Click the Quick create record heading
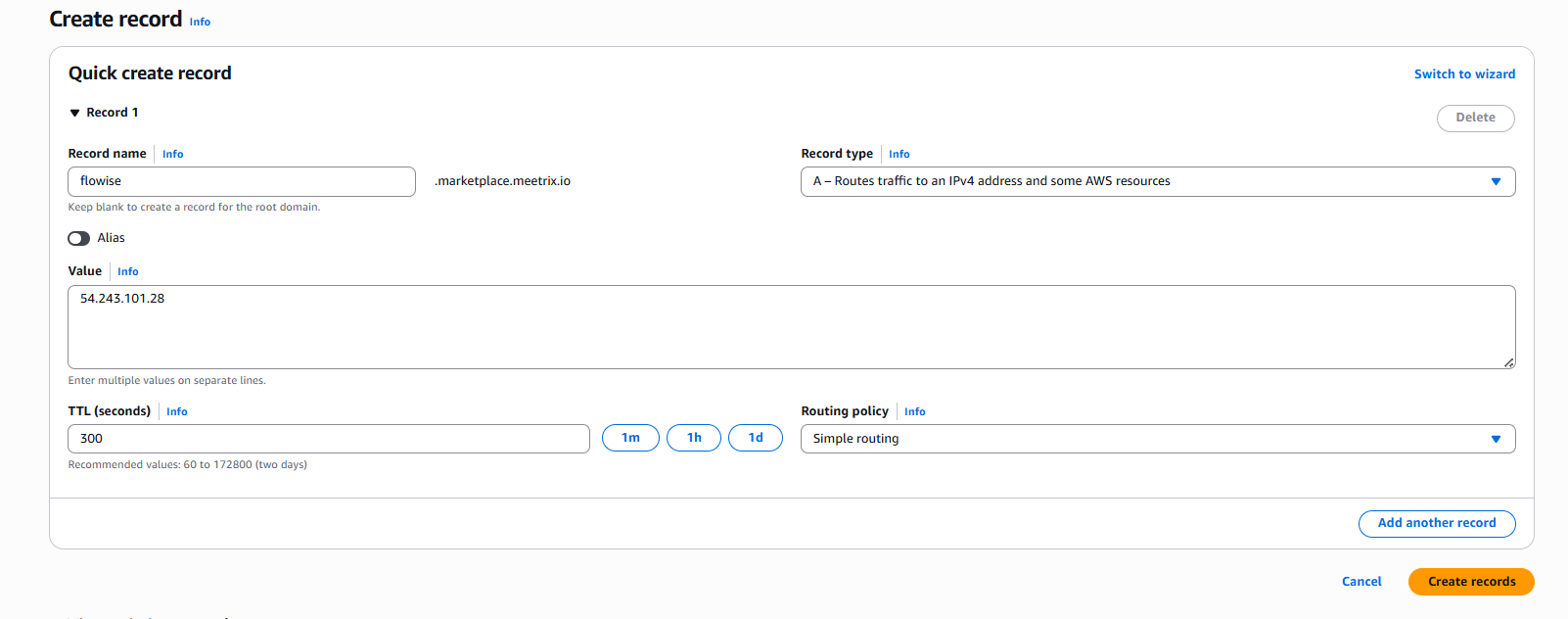 [150, 73]
